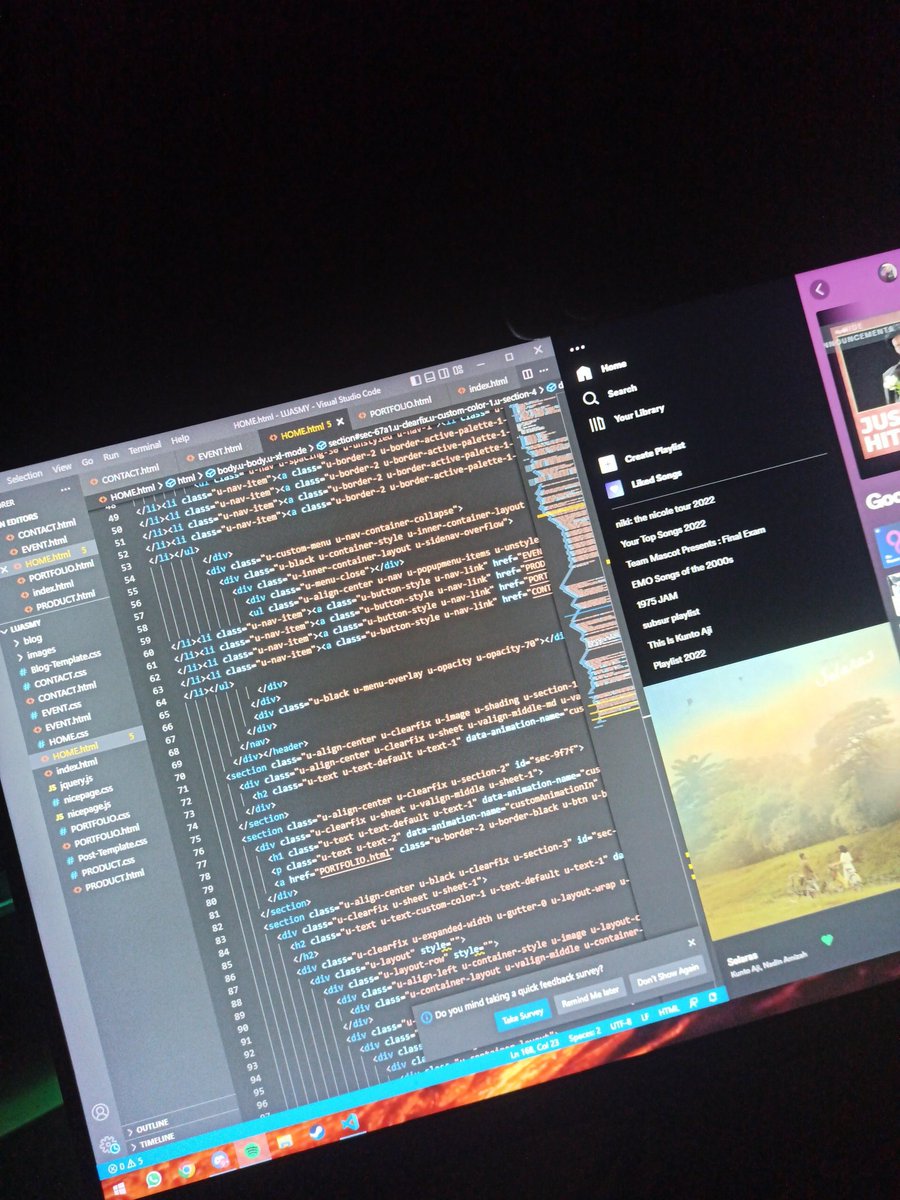
Task: Click the status bar notifications bell
Action: tap(711, 996)
